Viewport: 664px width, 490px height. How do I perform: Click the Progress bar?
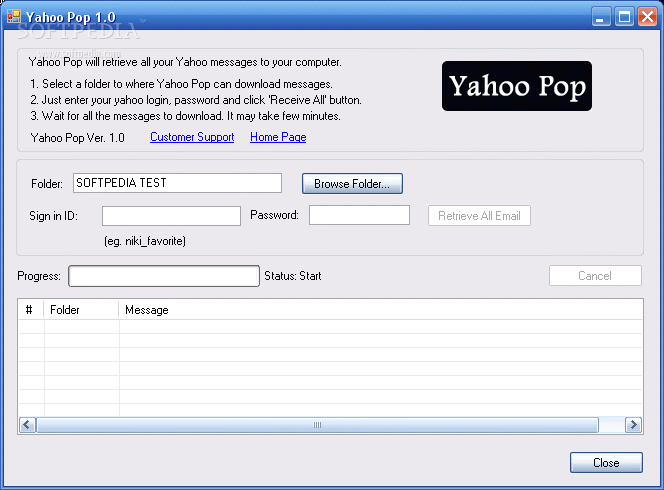pos(164,276)
